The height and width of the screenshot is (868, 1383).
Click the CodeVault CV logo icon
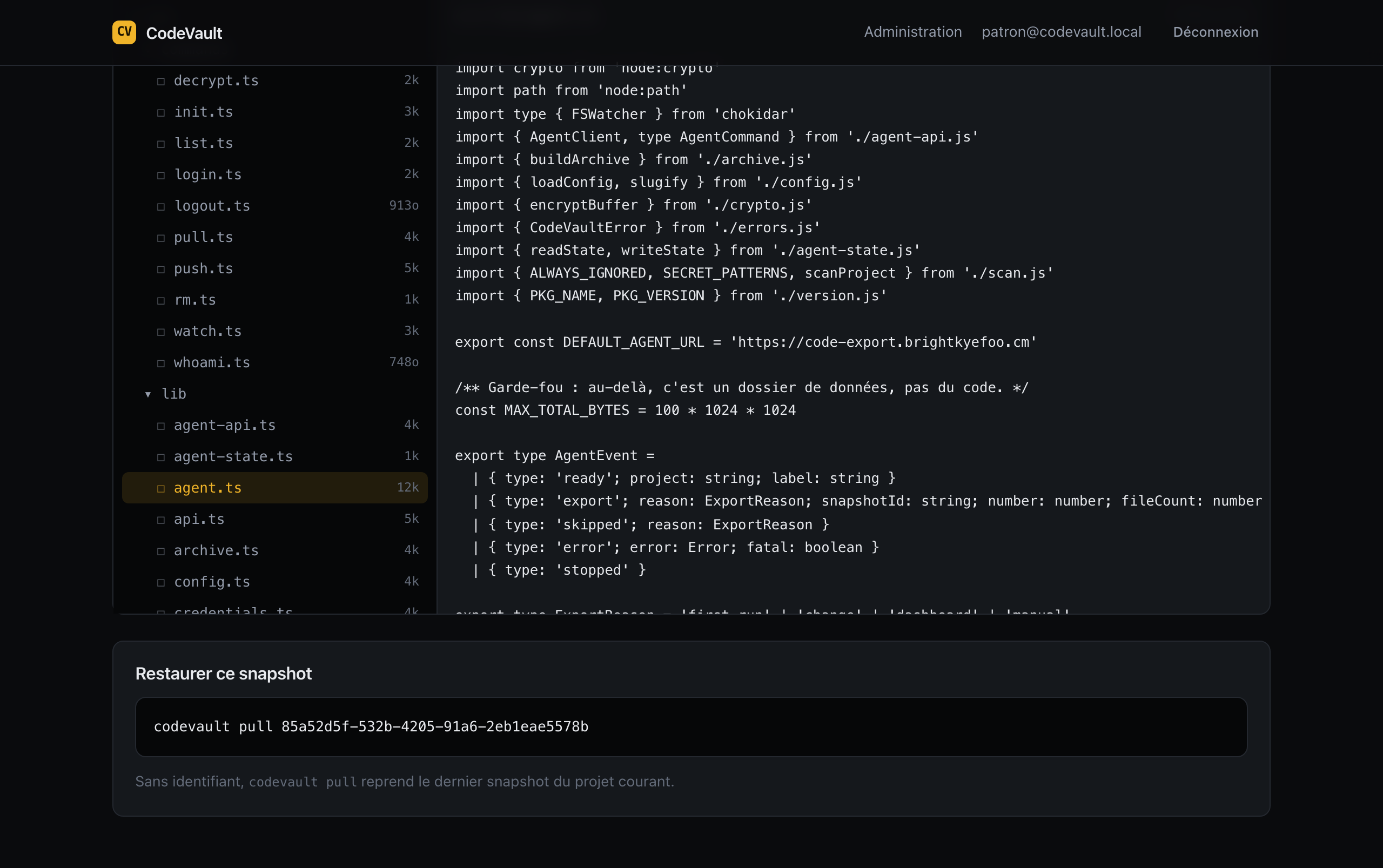tap(124, 32)
